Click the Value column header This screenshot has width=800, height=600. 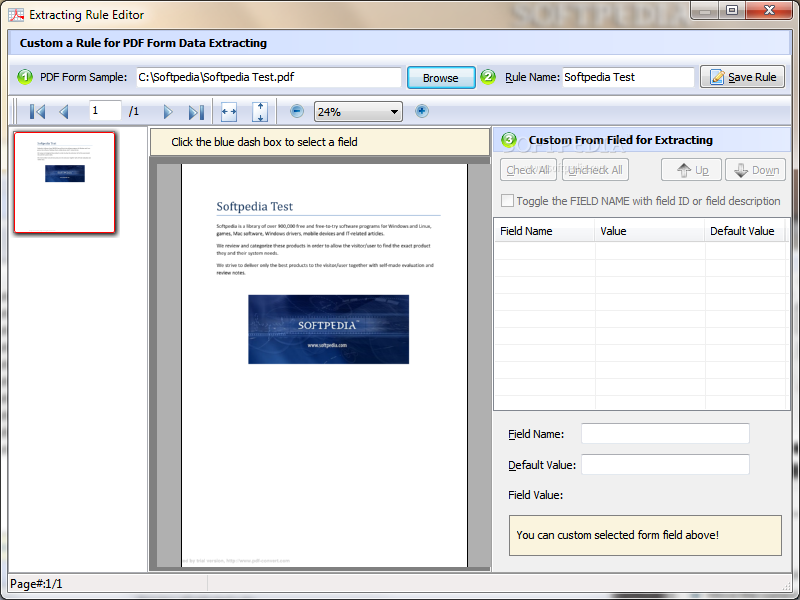click(x=649, y=231)
